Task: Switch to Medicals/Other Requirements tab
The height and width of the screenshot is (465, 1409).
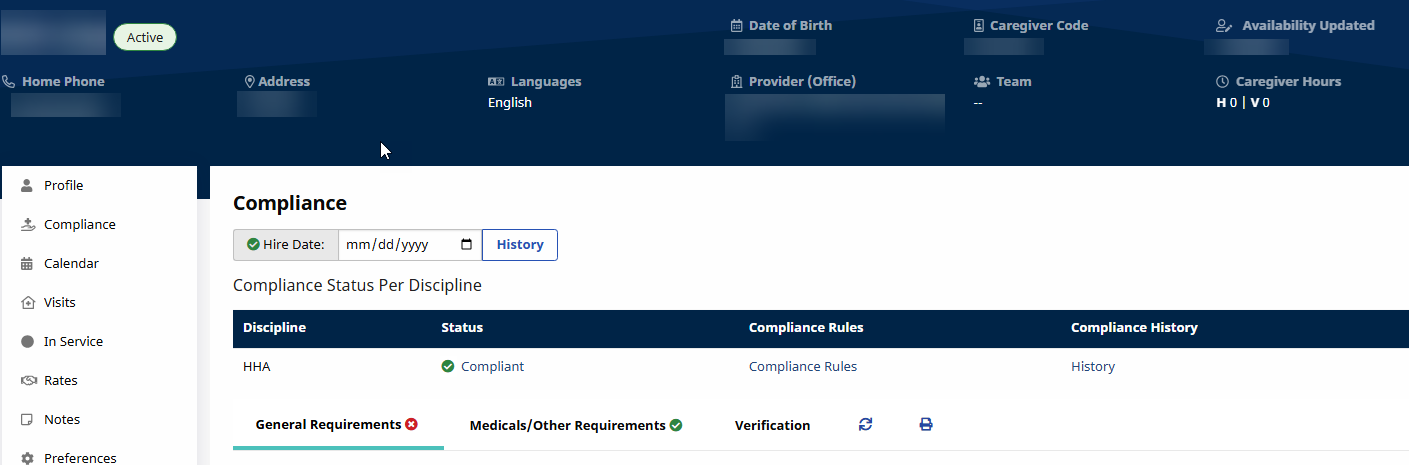Action: (x=567, y=426)
